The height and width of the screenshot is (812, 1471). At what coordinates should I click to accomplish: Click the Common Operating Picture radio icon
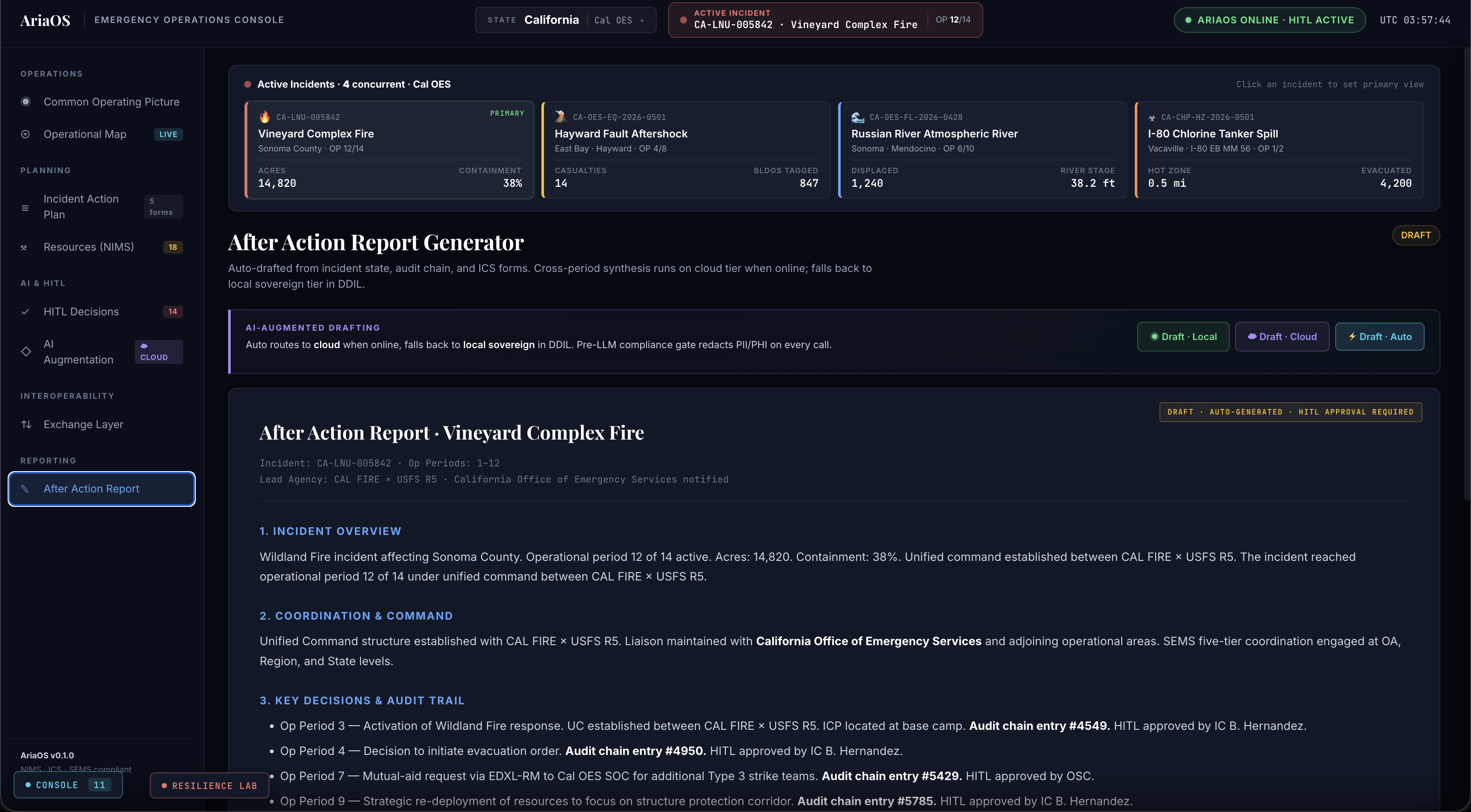(26, 102)
